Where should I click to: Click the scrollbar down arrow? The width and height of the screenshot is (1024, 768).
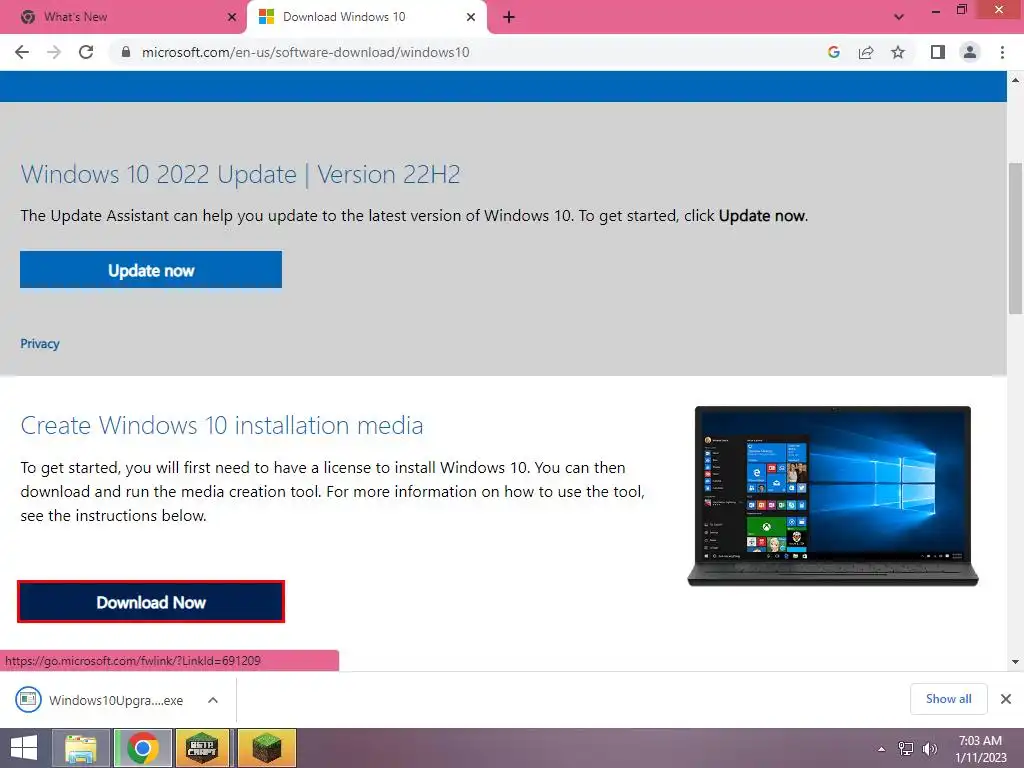tap(1015, 662)
